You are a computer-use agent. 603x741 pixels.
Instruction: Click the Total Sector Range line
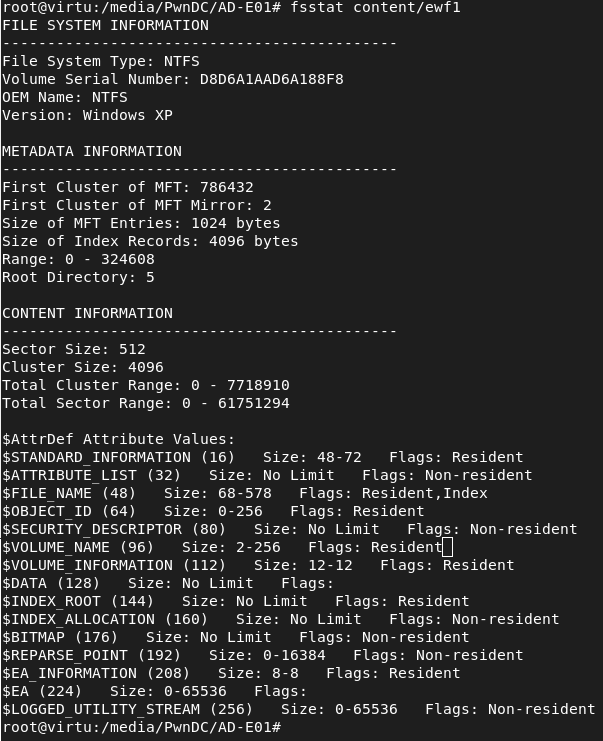coord(146,403)
